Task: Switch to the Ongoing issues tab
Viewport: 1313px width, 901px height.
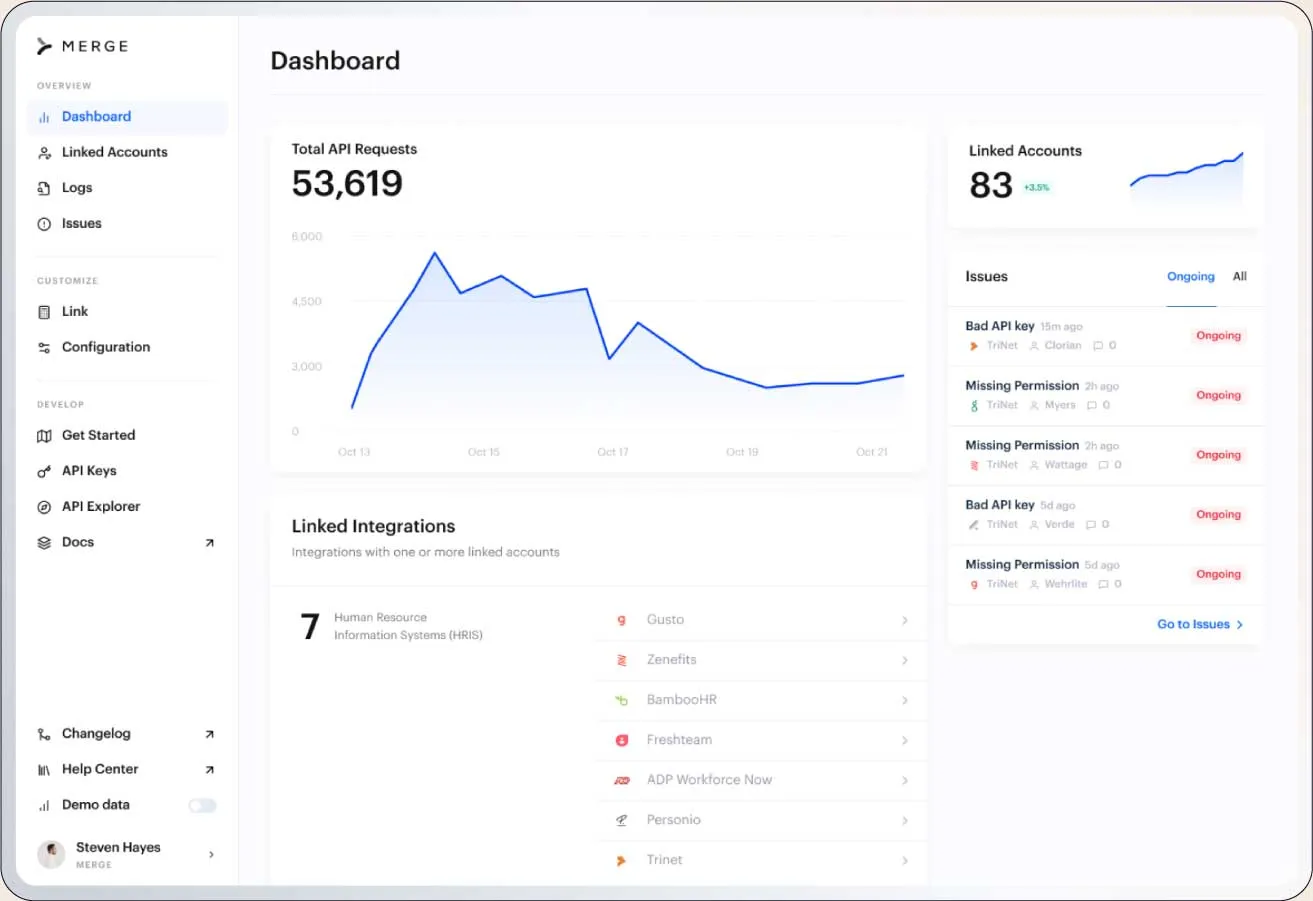Action: [1191, 277]
